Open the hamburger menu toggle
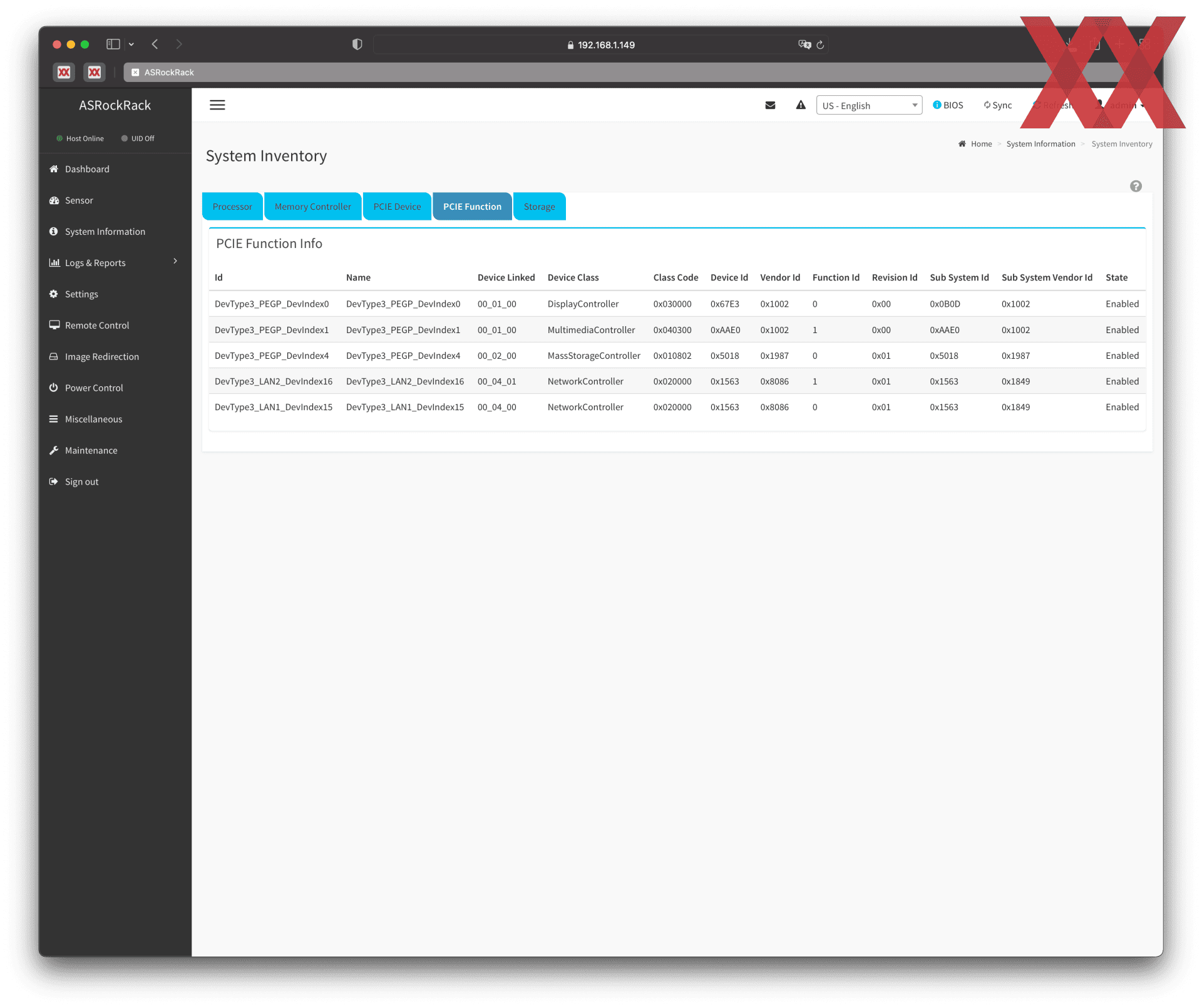Image resolution: width=1202 pixels, height=1008 pixels. coord(217,105)
